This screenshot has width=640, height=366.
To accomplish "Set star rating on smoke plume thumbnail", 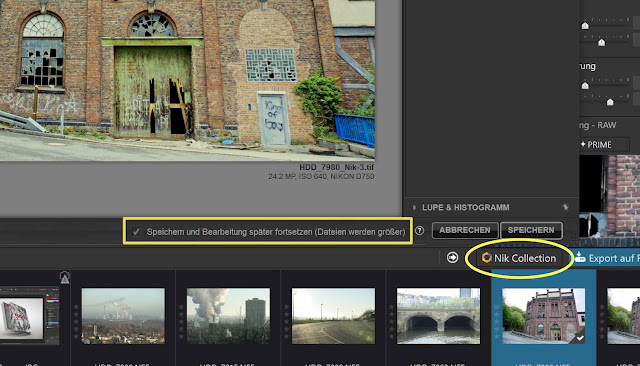I will pyautogui.click(x=181, y=322).
